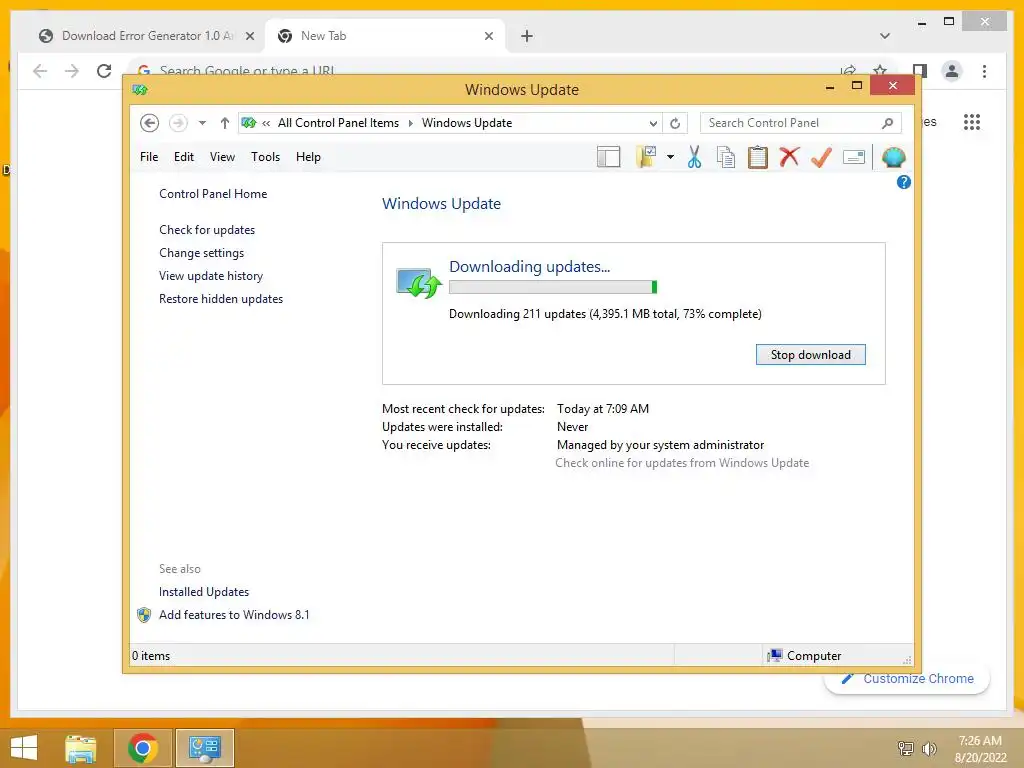Click the envelope icon in toolbar

854,157
